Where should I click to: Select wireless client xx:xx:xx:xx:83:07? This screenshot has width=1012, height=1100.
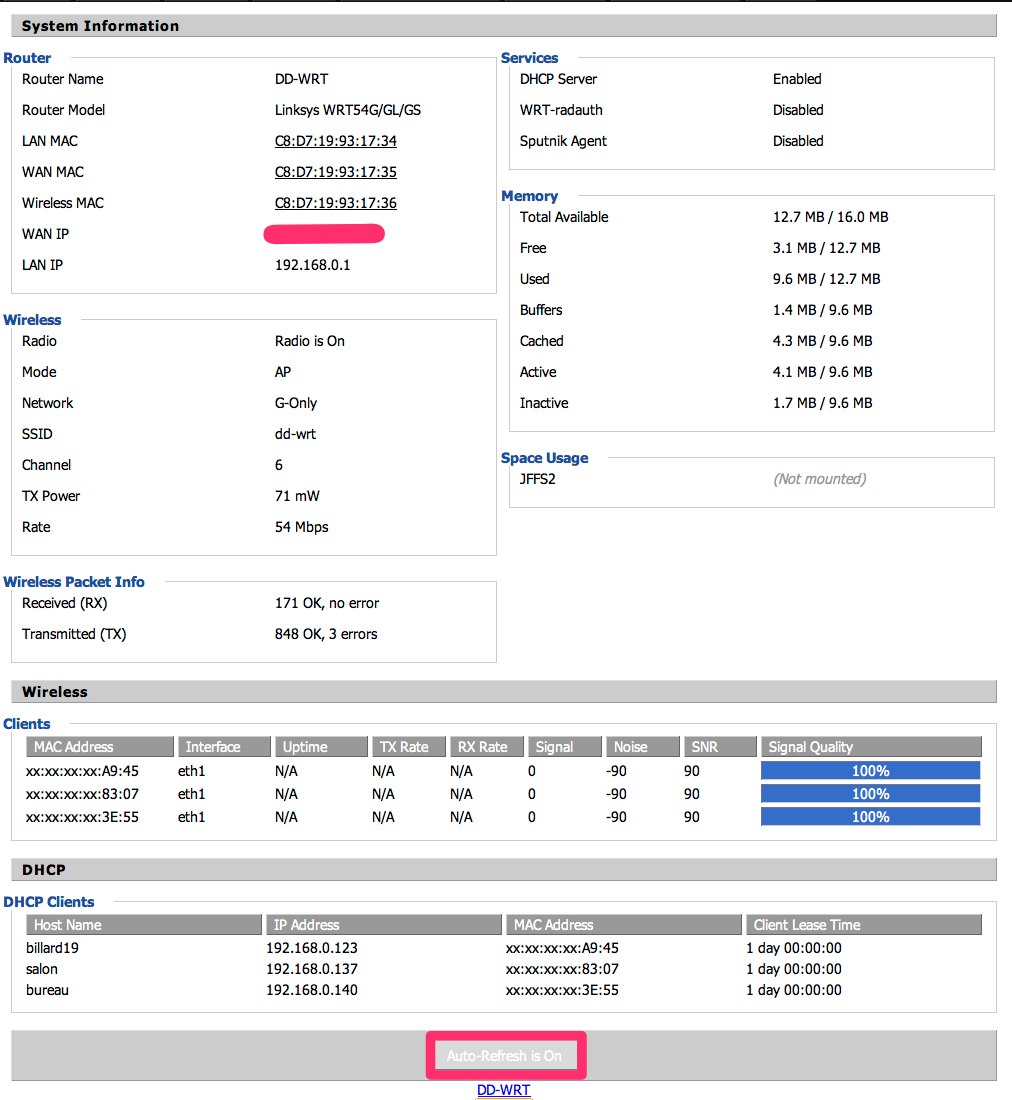[82, 794]
